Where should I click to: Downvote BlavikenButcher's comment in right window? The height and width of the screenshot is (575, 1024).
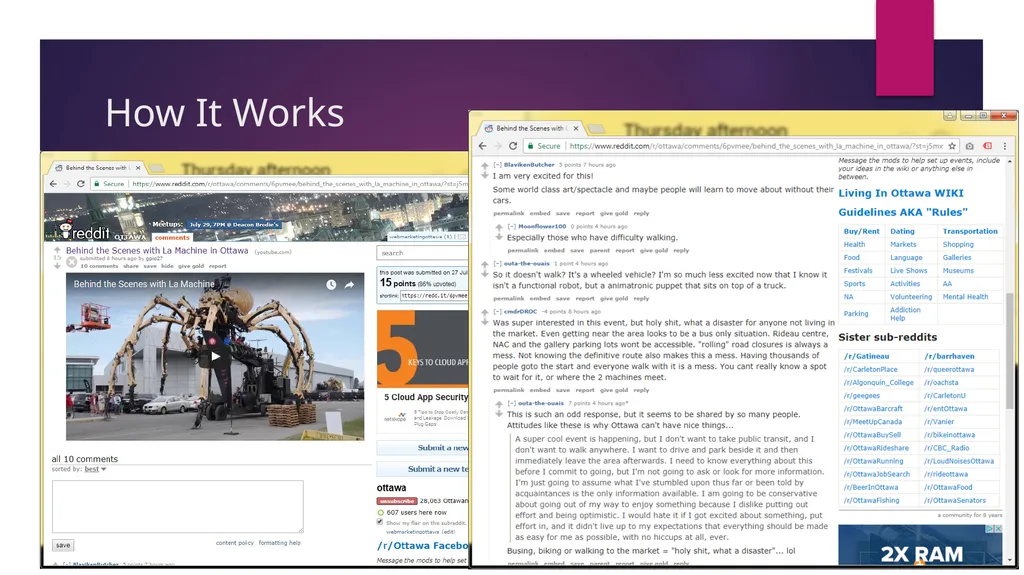pyautogui.click(x=485, y=175)
